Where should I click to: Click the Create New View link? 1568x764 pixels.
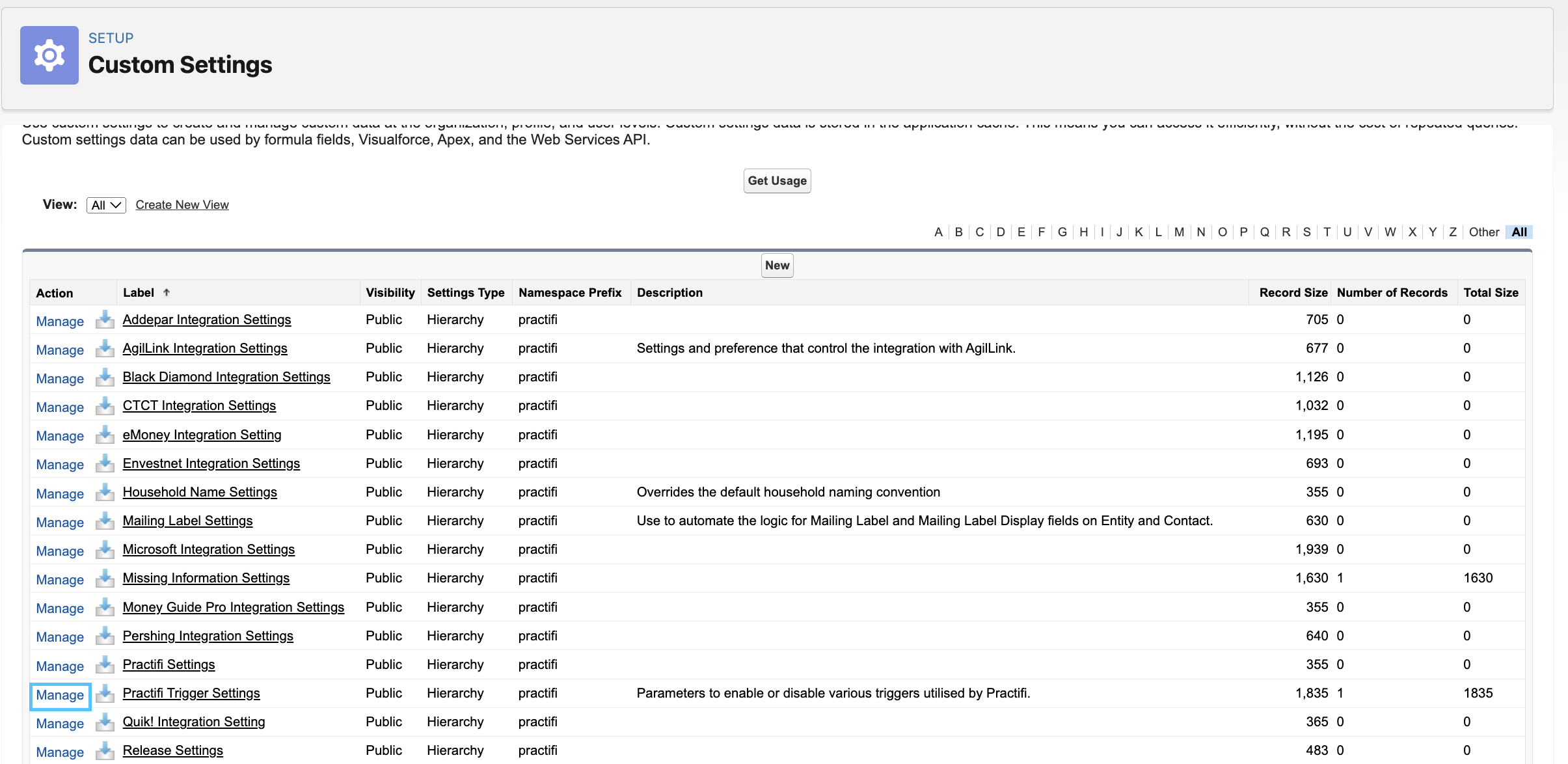pos(182,205)
